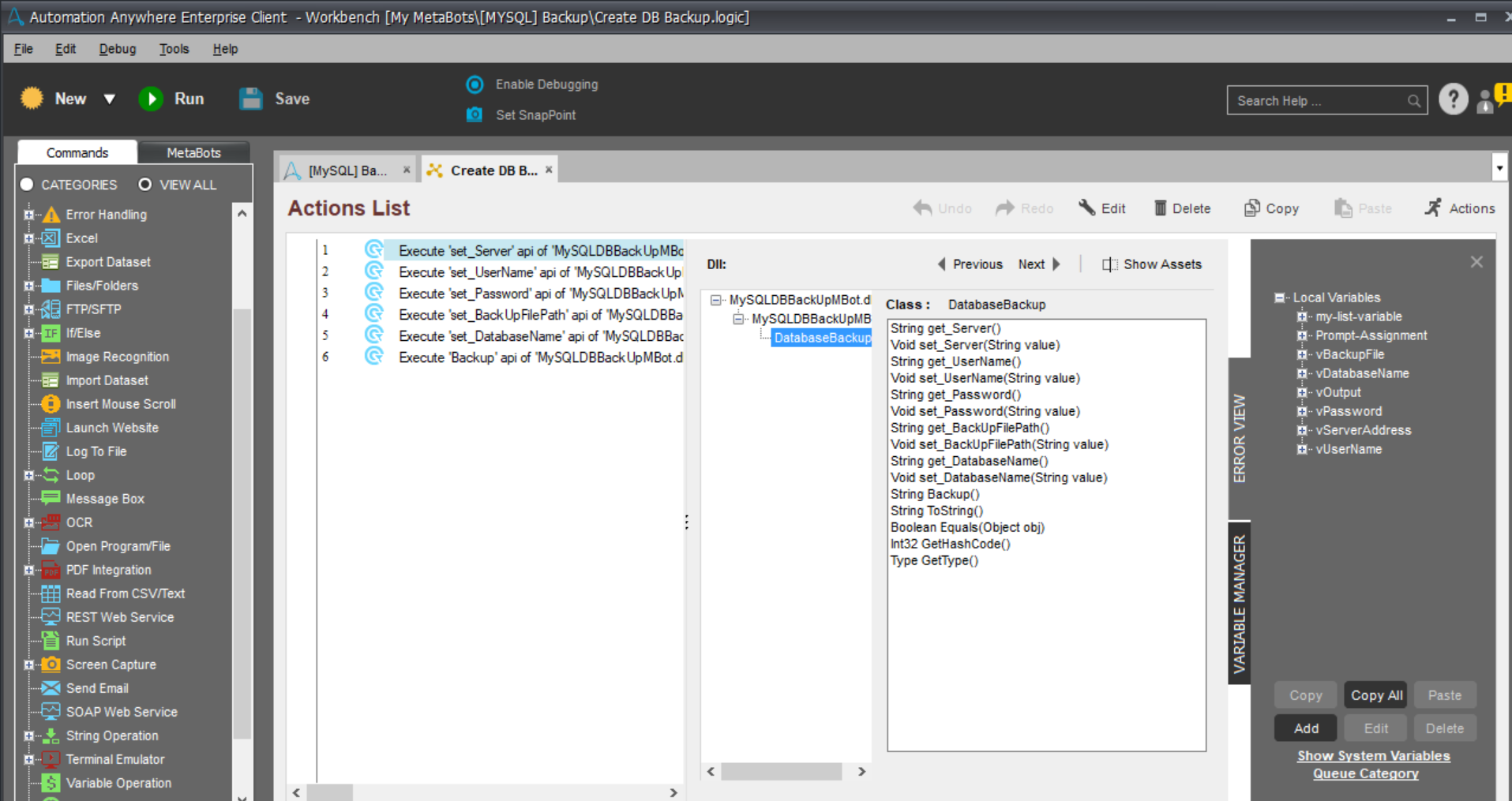This screenshot has height=801, width=1512.
Task: Click the Search Help input field
Action: point(1319,101)
